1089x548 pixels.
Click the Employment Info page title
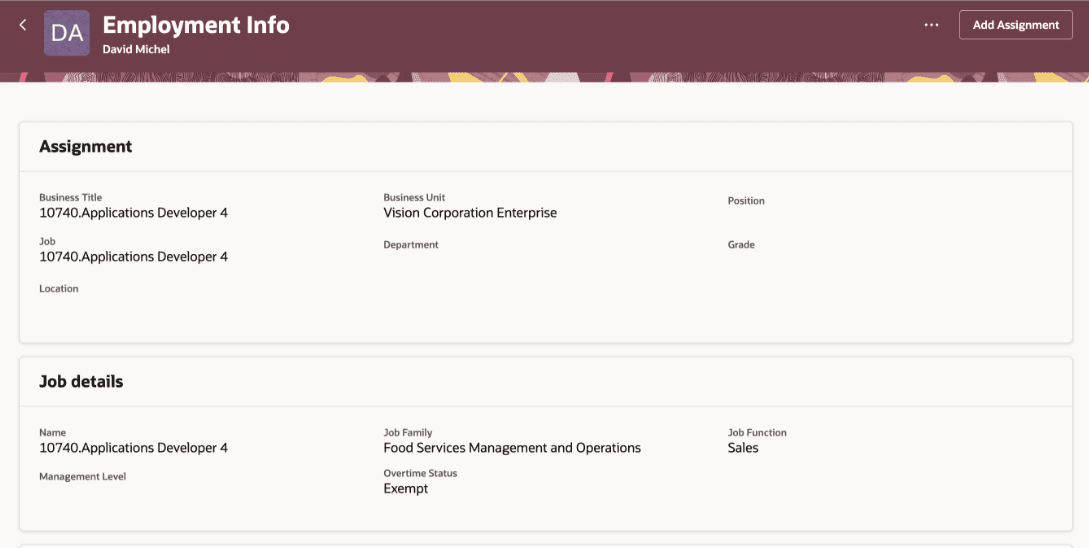tap(196, 25)
